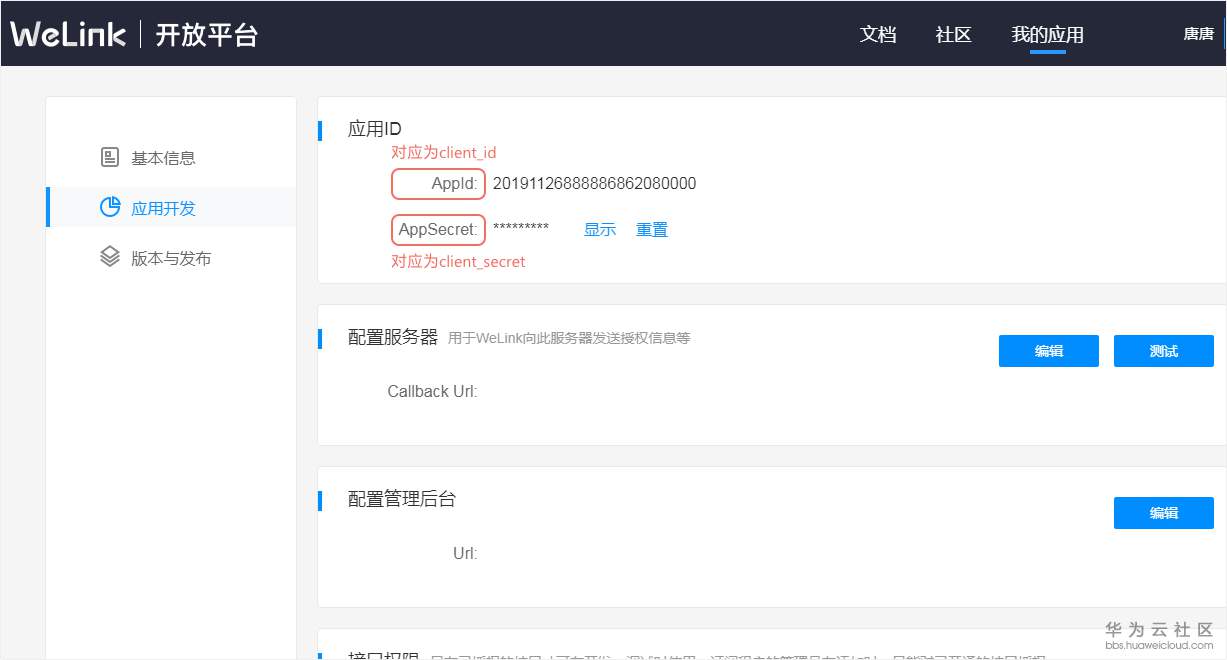
Task: Click the 基本信息 document icon
Action: point(110,158)
